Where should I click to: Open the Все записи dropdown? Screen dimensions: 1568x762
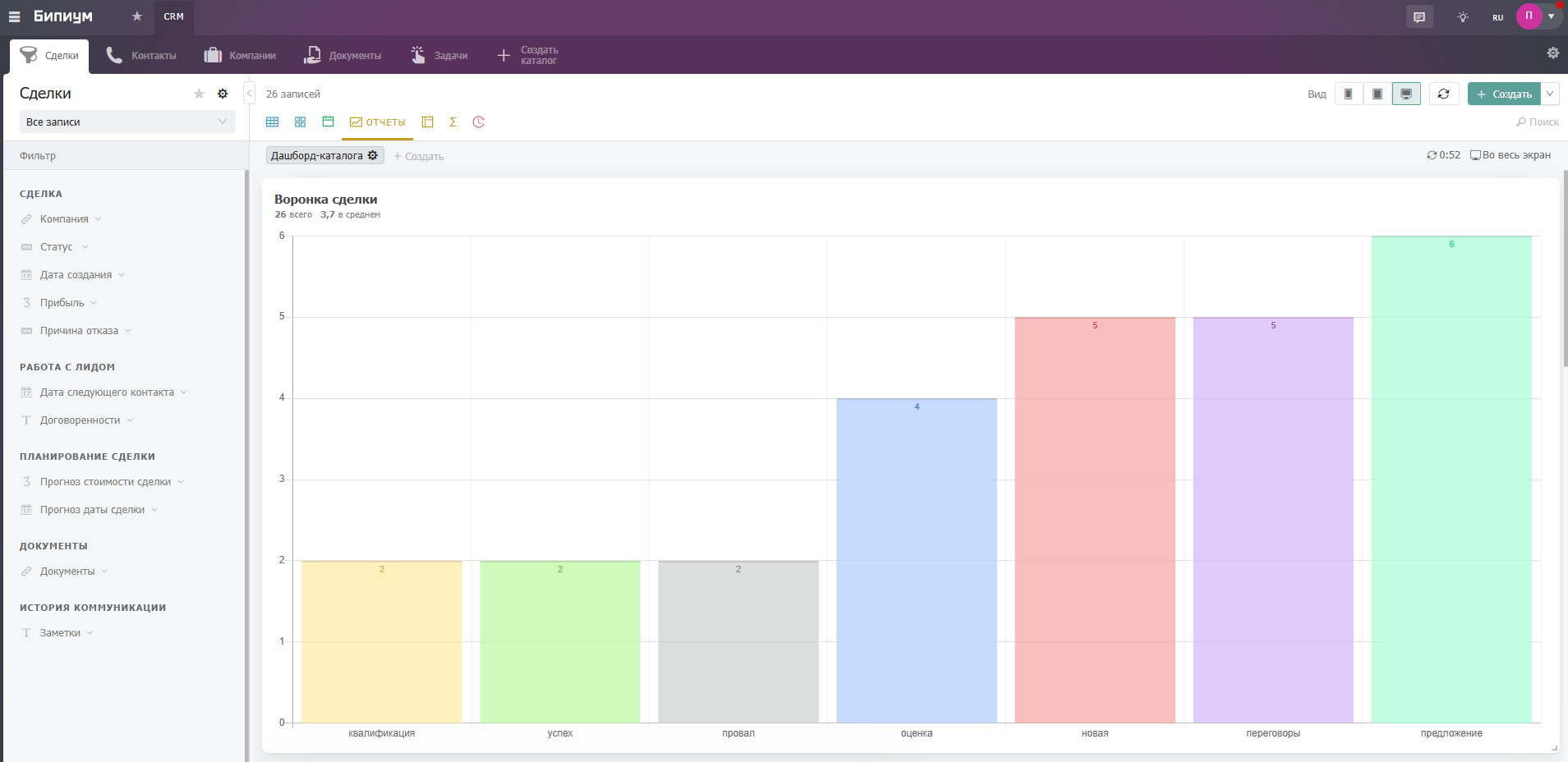coord(126,122)
